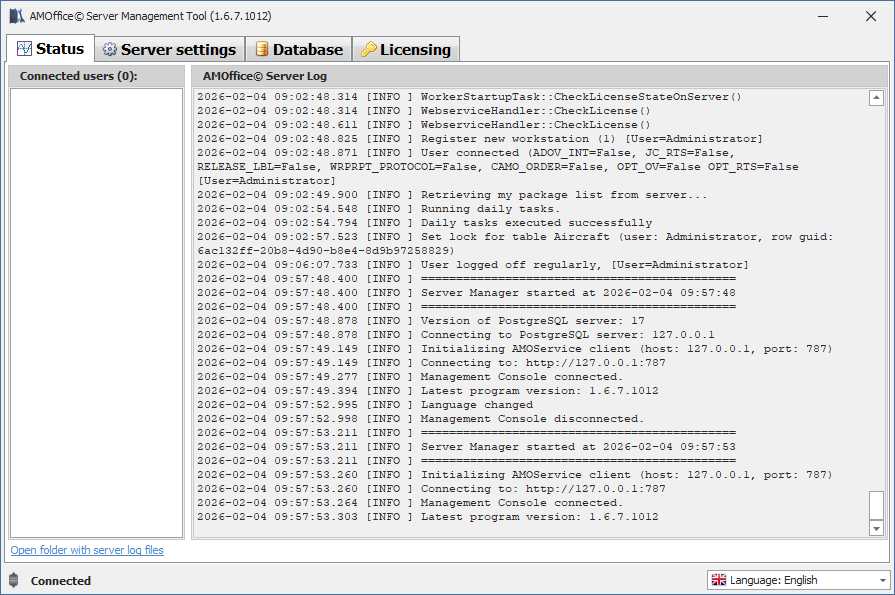The height and width of the screenshot is (595, 895).
Task: Click the database cylinder icon
Action: [x=261, y=50]
